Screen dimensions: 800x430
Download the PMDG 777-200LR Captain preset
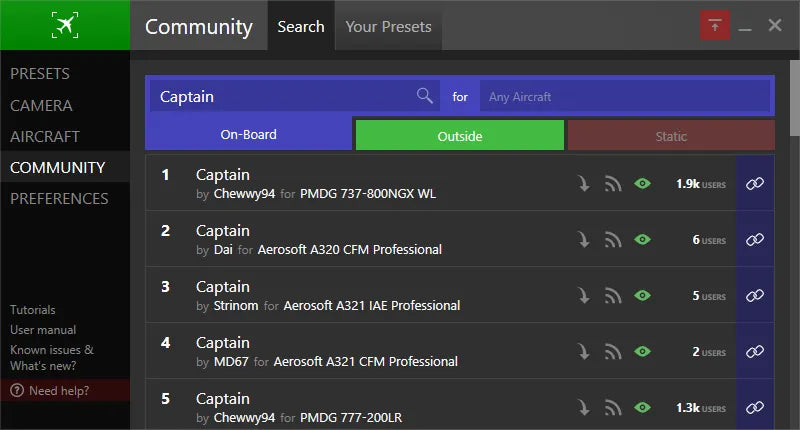point(584,407)
